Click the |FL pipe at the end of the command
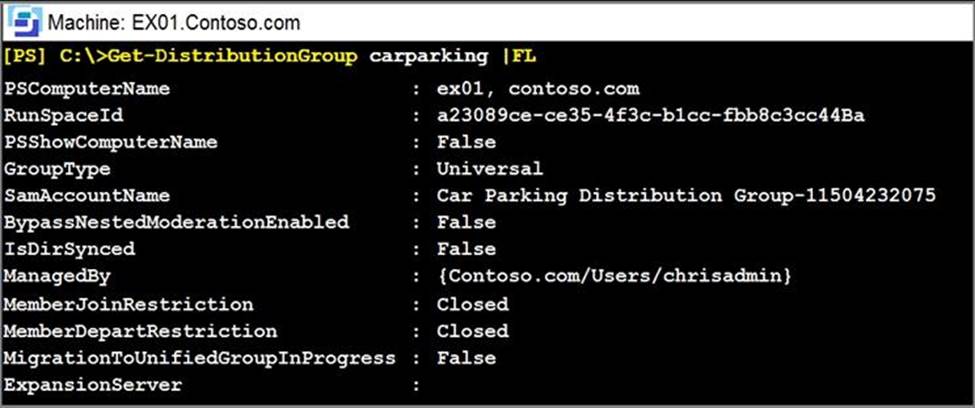Image resolution: width=975 pixels, height=408 pixels. (518, 56)
